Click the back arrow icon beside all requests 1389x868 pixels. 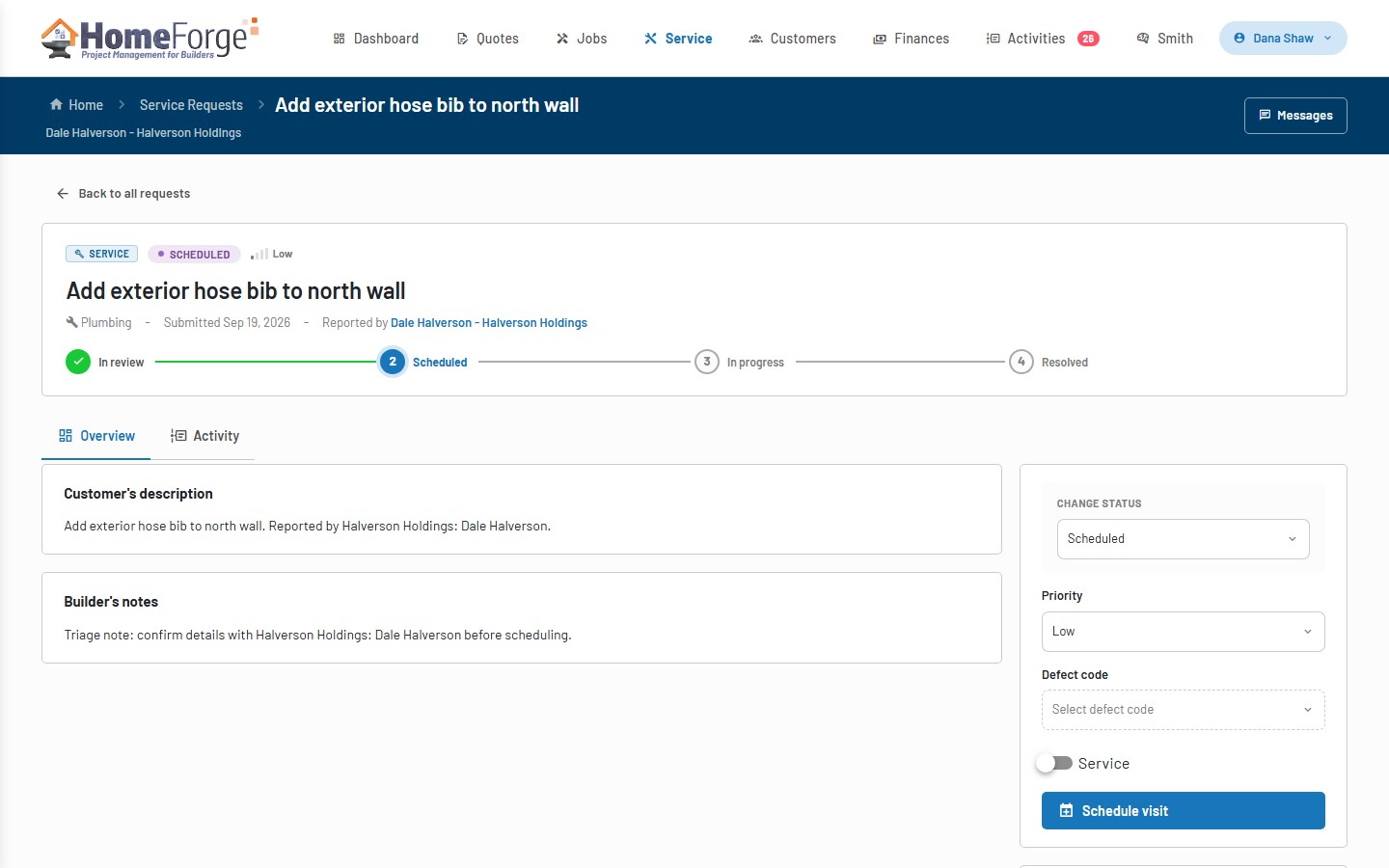pos(63,194)
